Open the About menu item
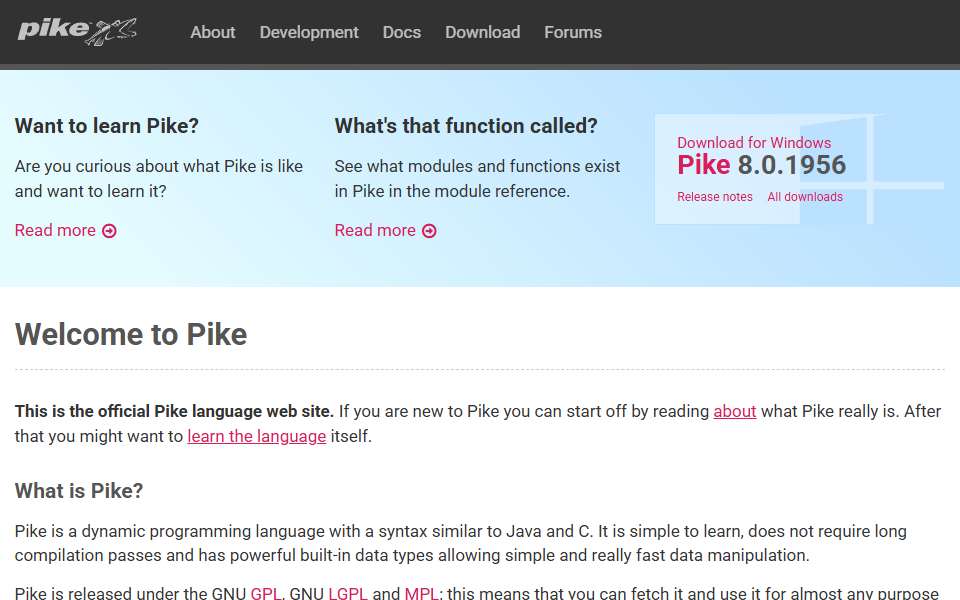Viewport: 960px width, 600px height. click(212, 32)
